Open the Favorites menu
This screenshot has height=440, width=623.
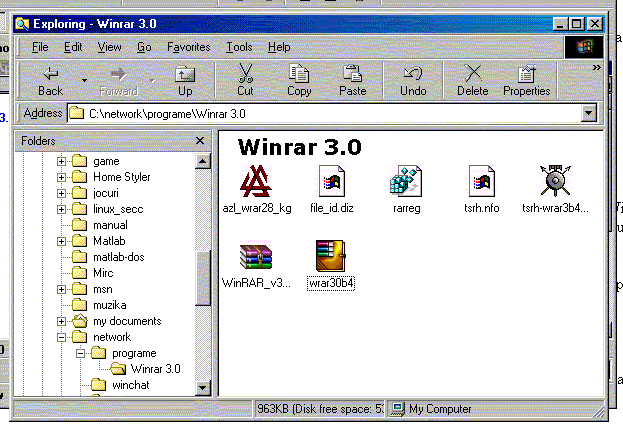click(188, 47)
